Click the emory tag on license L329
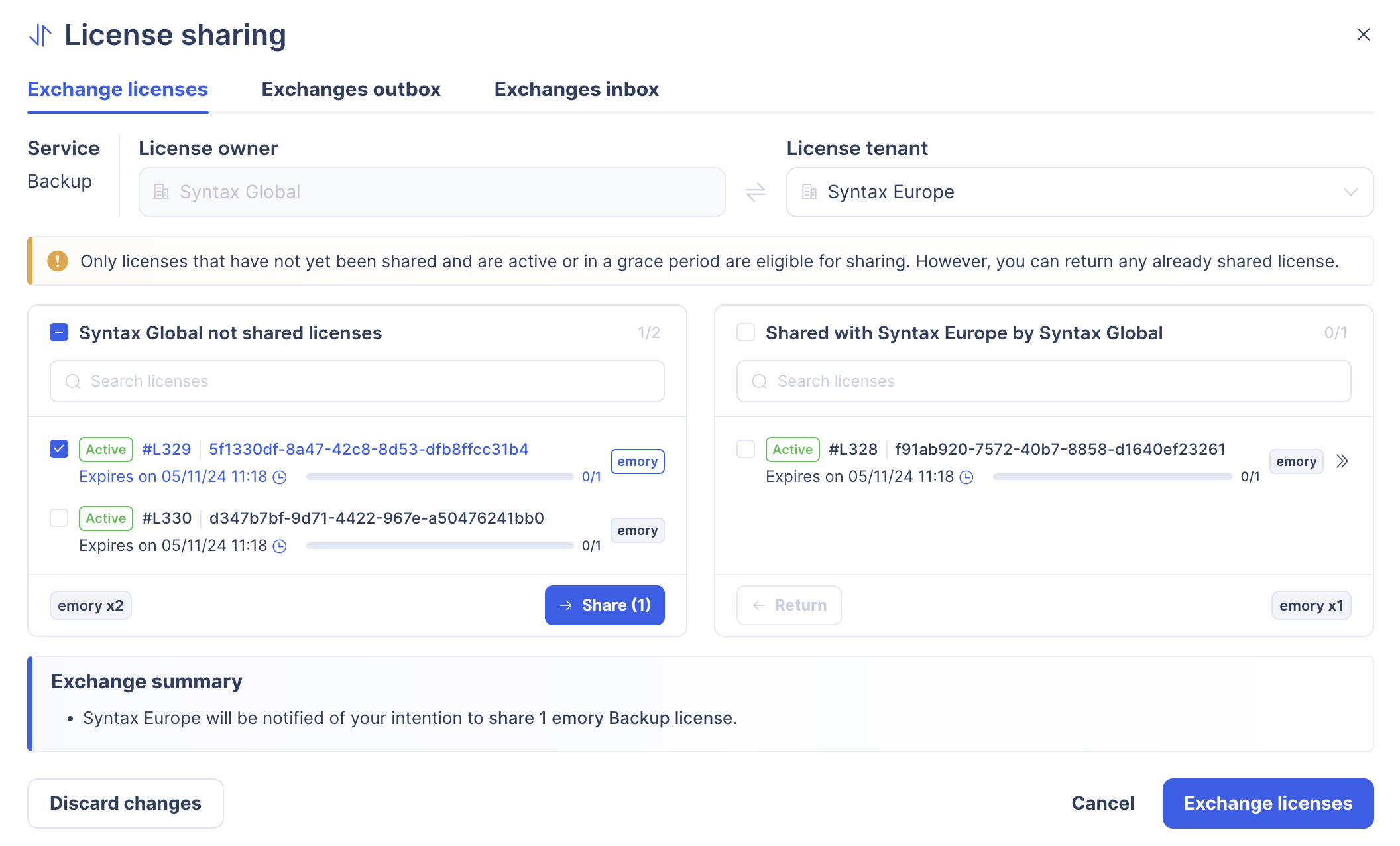Screen dimensions: 1400x846 [x=637, y=461]
